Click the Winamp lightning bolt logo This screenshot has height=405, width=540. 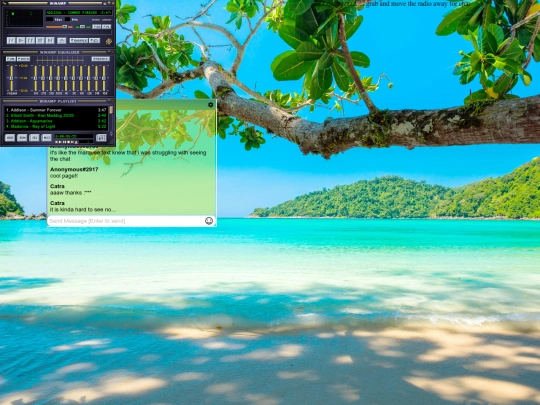pyautogui.click(x=108, y=41)
